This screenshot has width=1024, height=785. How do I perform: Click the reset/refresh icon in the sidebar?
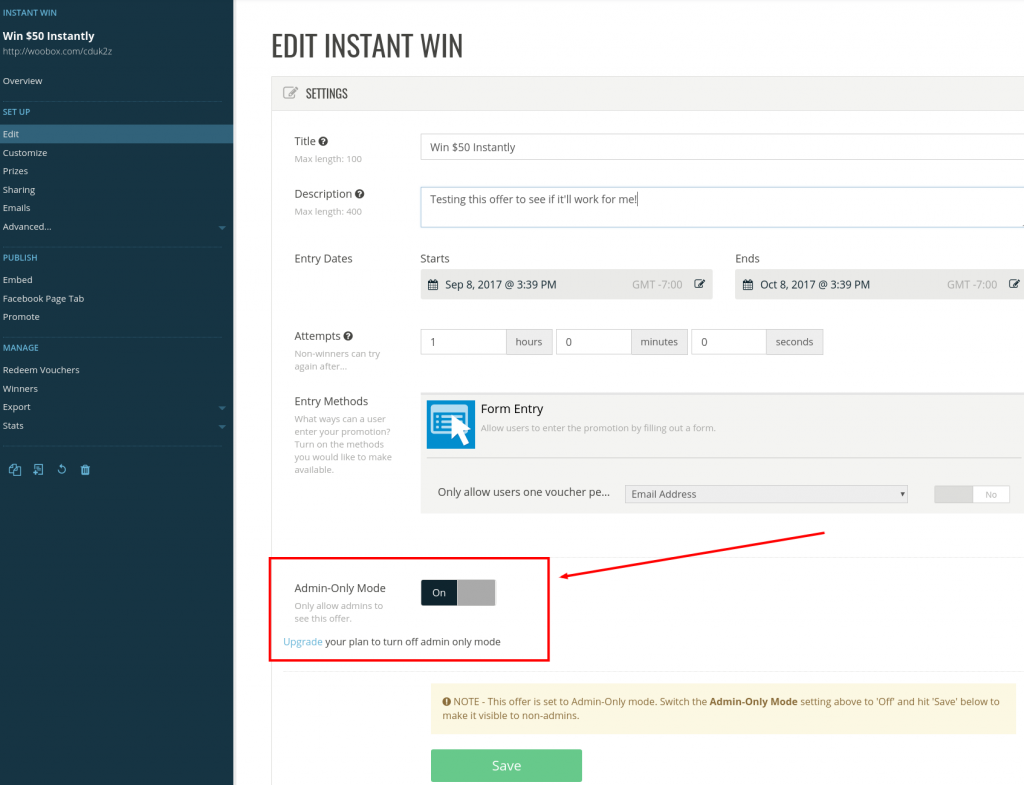61,469
